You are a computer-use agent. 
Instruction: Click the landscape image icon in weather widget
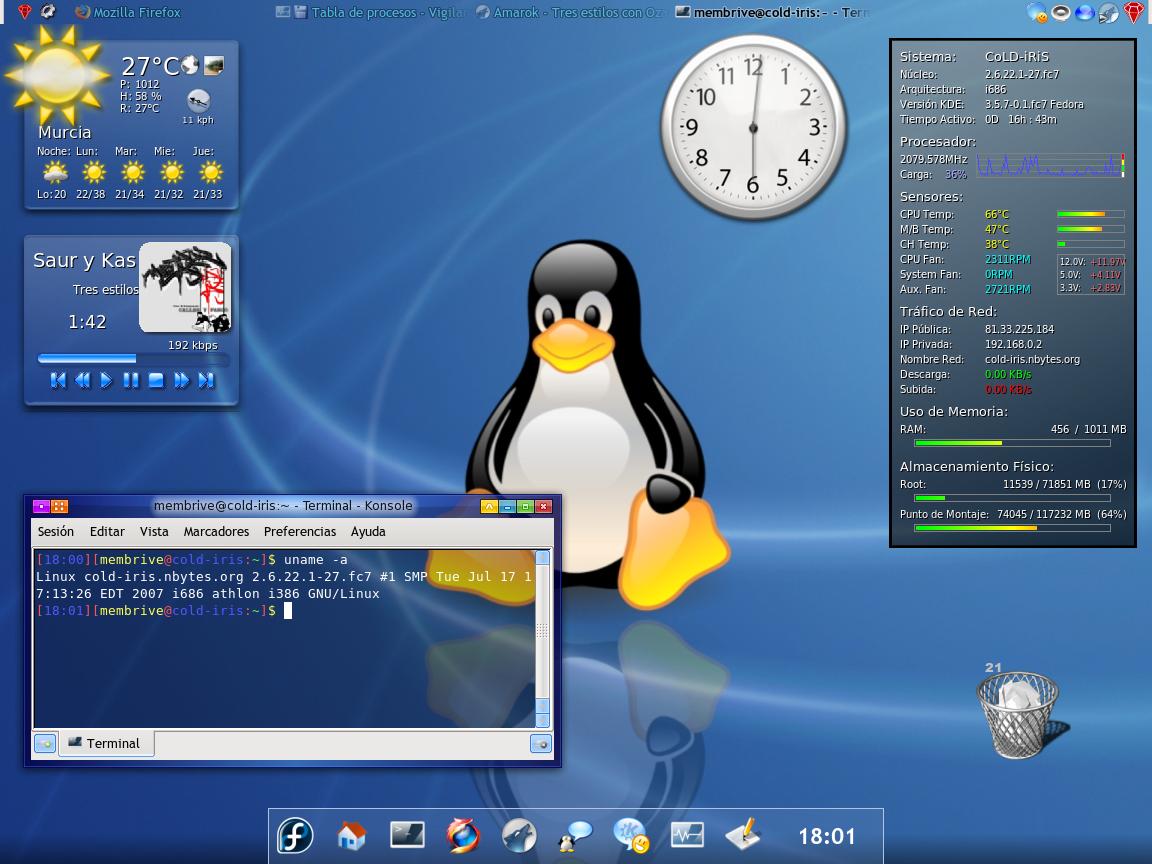tap(214, 65)
